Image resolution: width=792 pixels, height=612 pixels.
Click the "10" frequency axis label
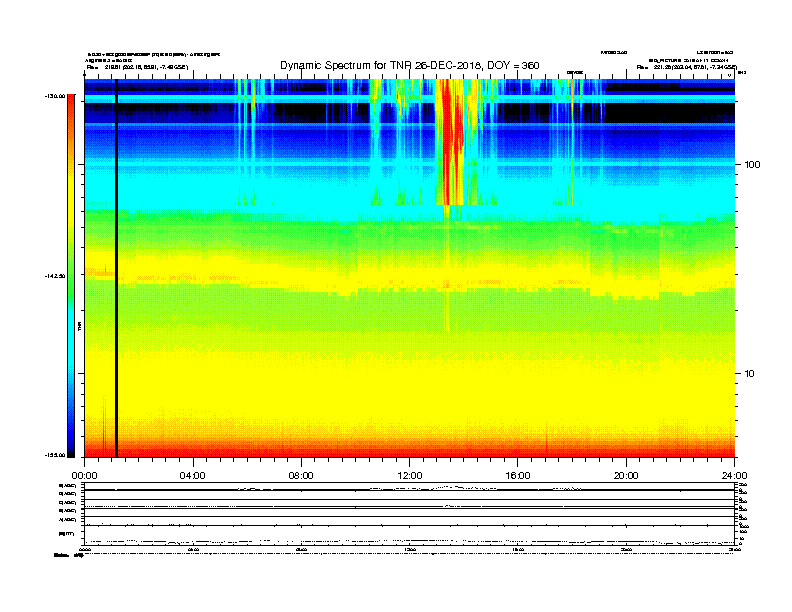tap(750, 374)
